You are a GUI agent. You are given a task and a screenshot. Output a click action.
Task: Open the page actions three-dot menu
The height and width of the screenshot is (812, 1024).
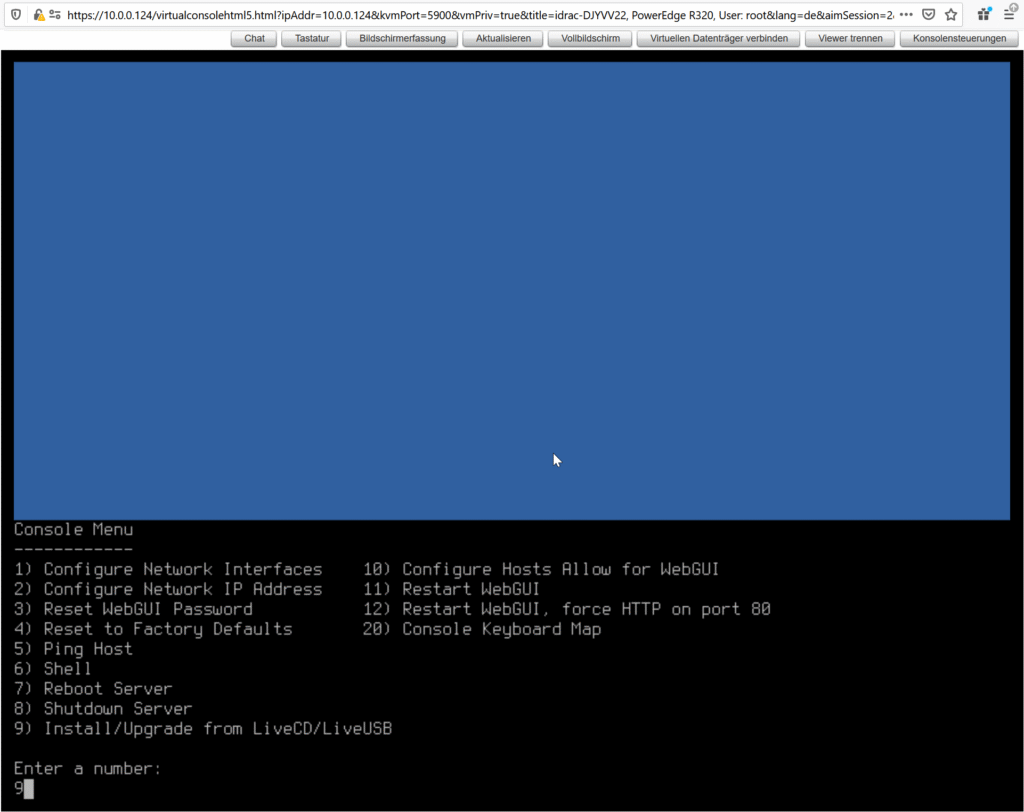click(x=906, y=15)
